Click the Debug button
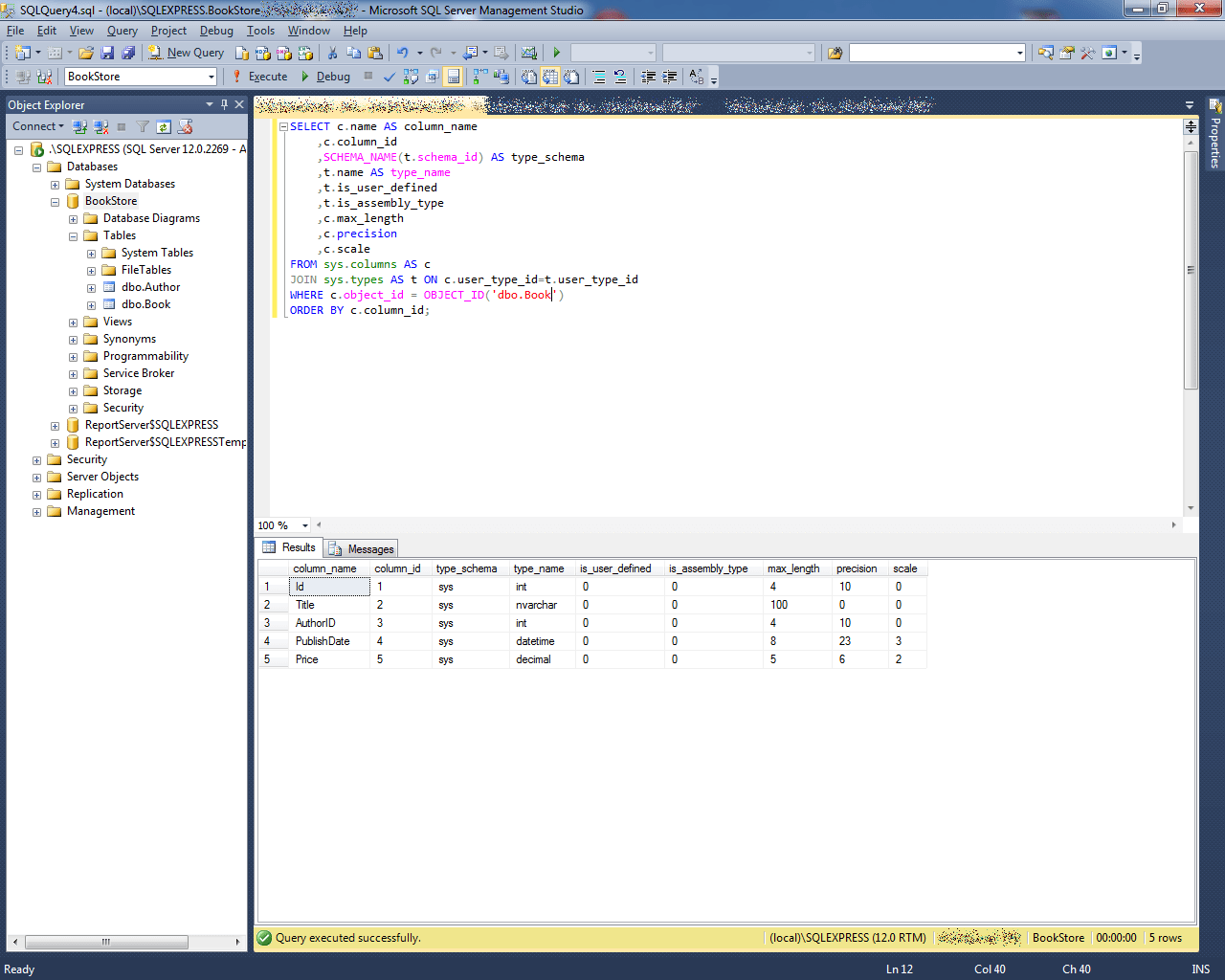The height and width of the screenshot is (980, 1225). click(x=332, y=77)
